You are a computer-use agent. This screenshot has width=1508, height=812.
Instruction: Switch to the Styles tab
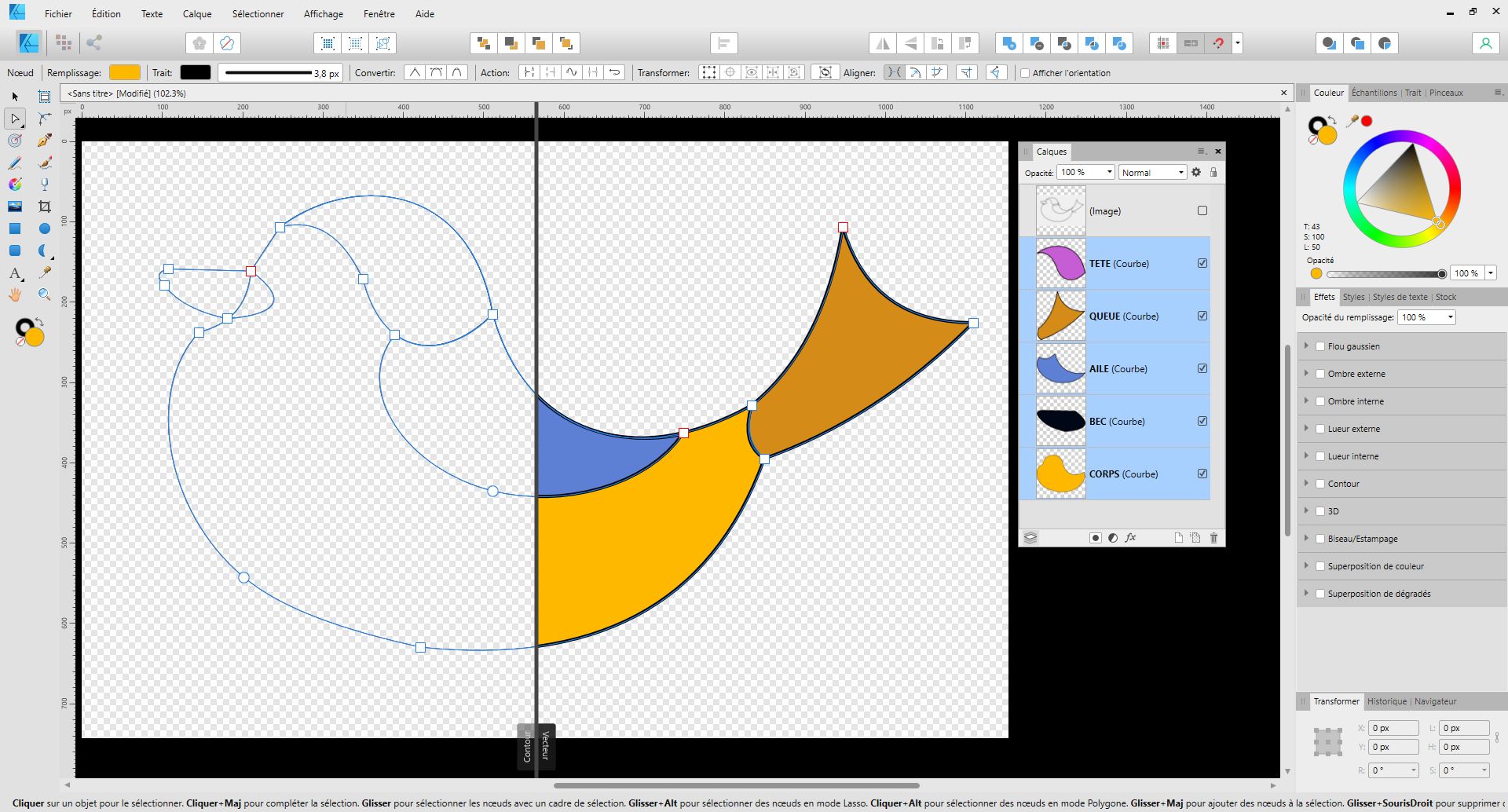tap(1353, 297)
